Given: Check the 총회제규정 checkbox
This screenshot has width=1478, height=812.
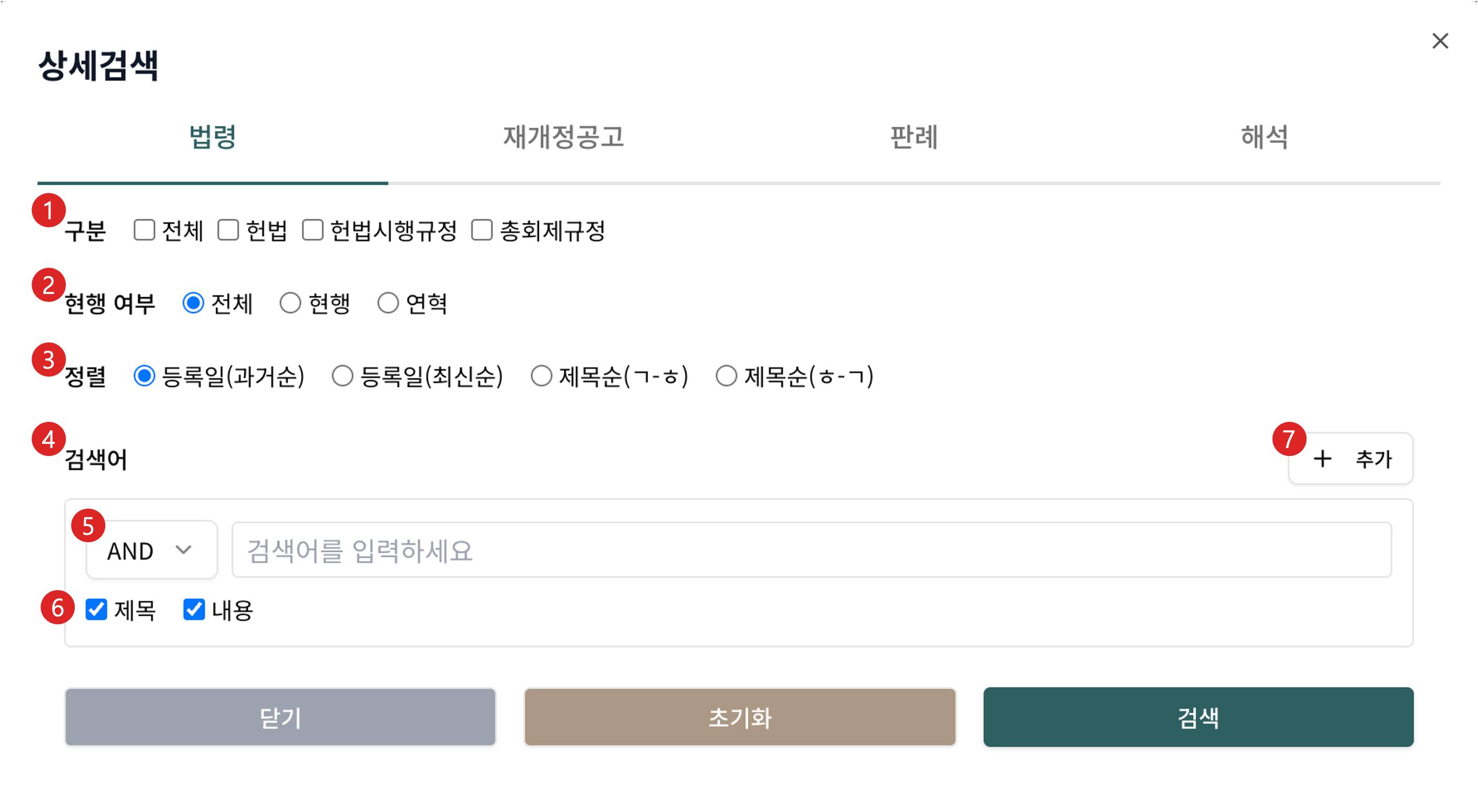Looking at the screenshot, I should tap(482, 230).
